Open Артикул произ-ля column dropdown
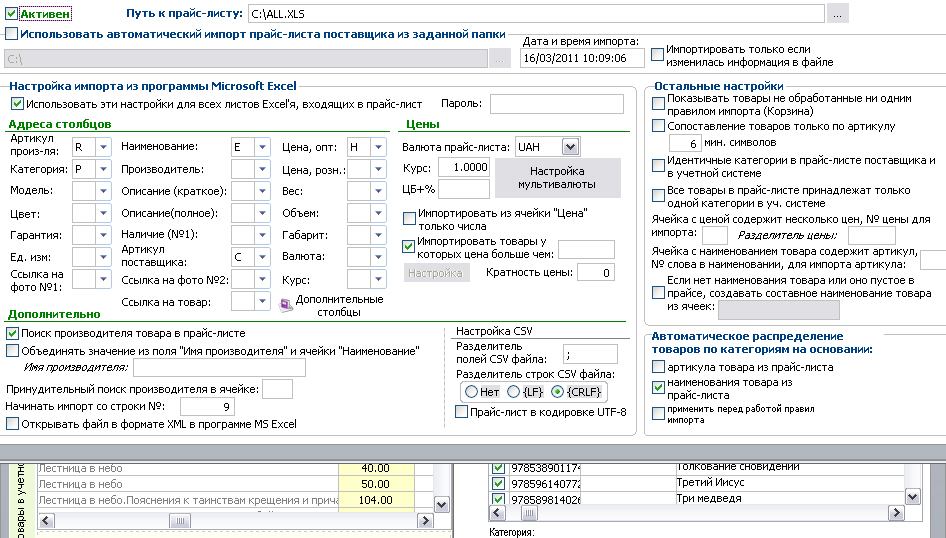946x538 pixels. click(103, 147)
